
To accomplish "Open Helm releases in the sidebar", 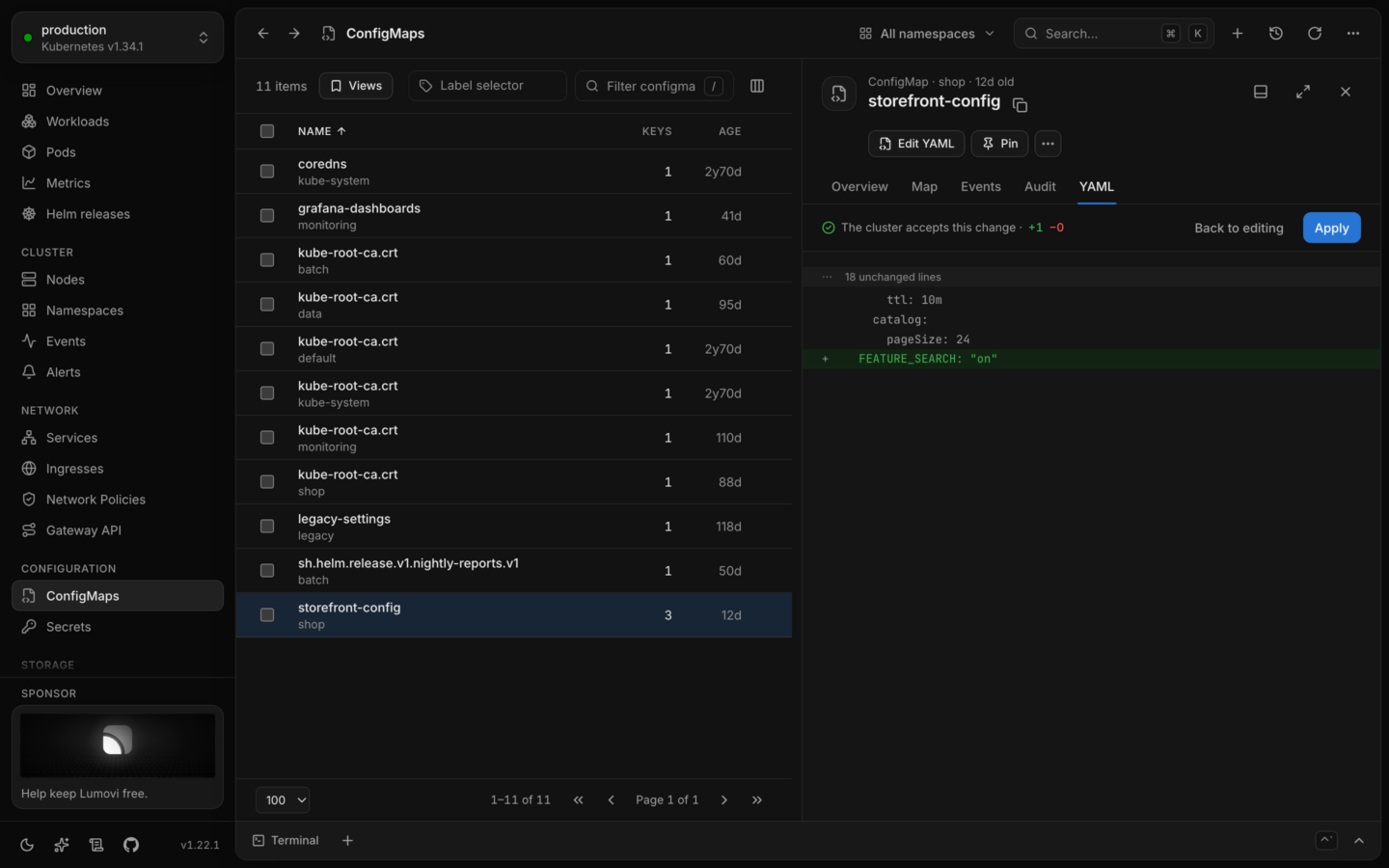I will (x=118, y=214).
